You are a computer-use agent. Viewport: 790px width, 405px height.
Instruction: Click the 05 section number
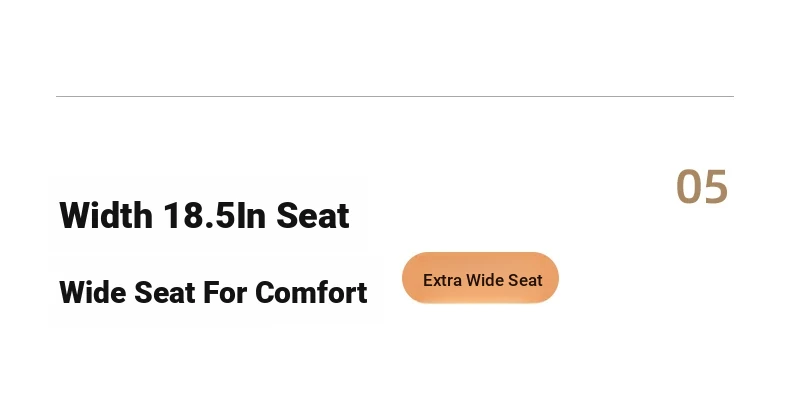pyautogui.click(x=702, y=187)
